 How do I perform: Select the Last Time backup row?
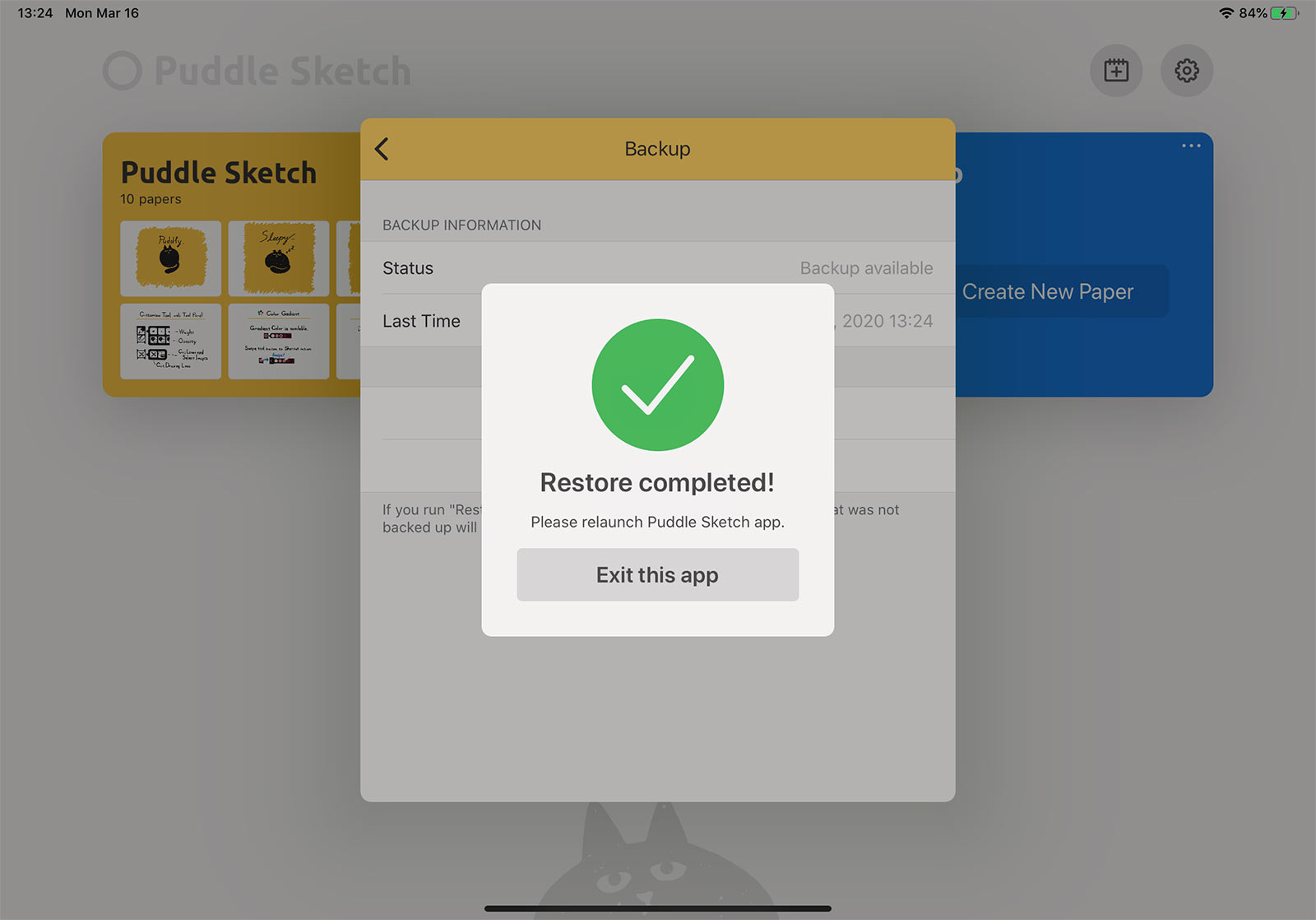[x=657, y=321]
